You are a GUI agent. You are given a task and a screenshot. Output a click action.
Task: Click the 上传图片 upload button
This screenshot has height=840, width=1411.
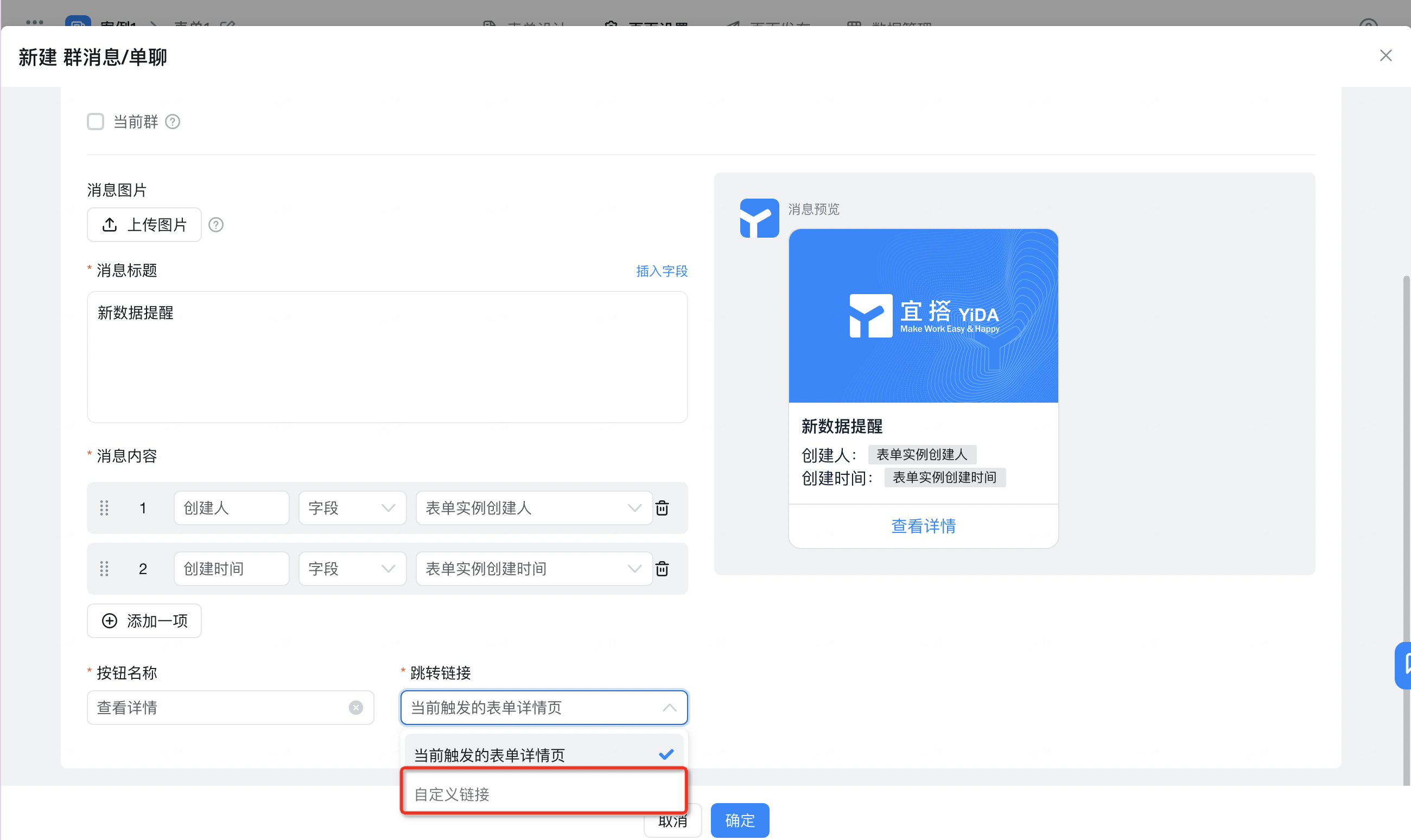click(x=144, y=225)
